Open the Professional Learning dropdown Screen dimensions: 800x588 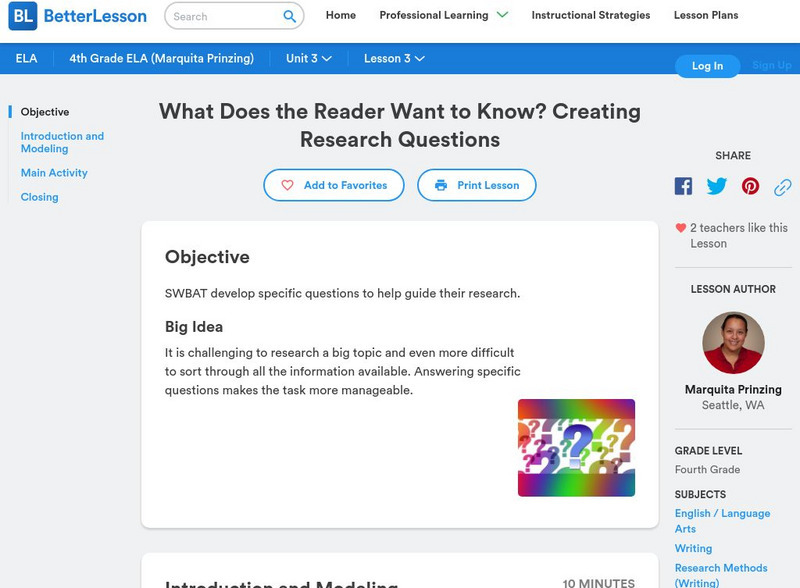click(x=443, y=15)
